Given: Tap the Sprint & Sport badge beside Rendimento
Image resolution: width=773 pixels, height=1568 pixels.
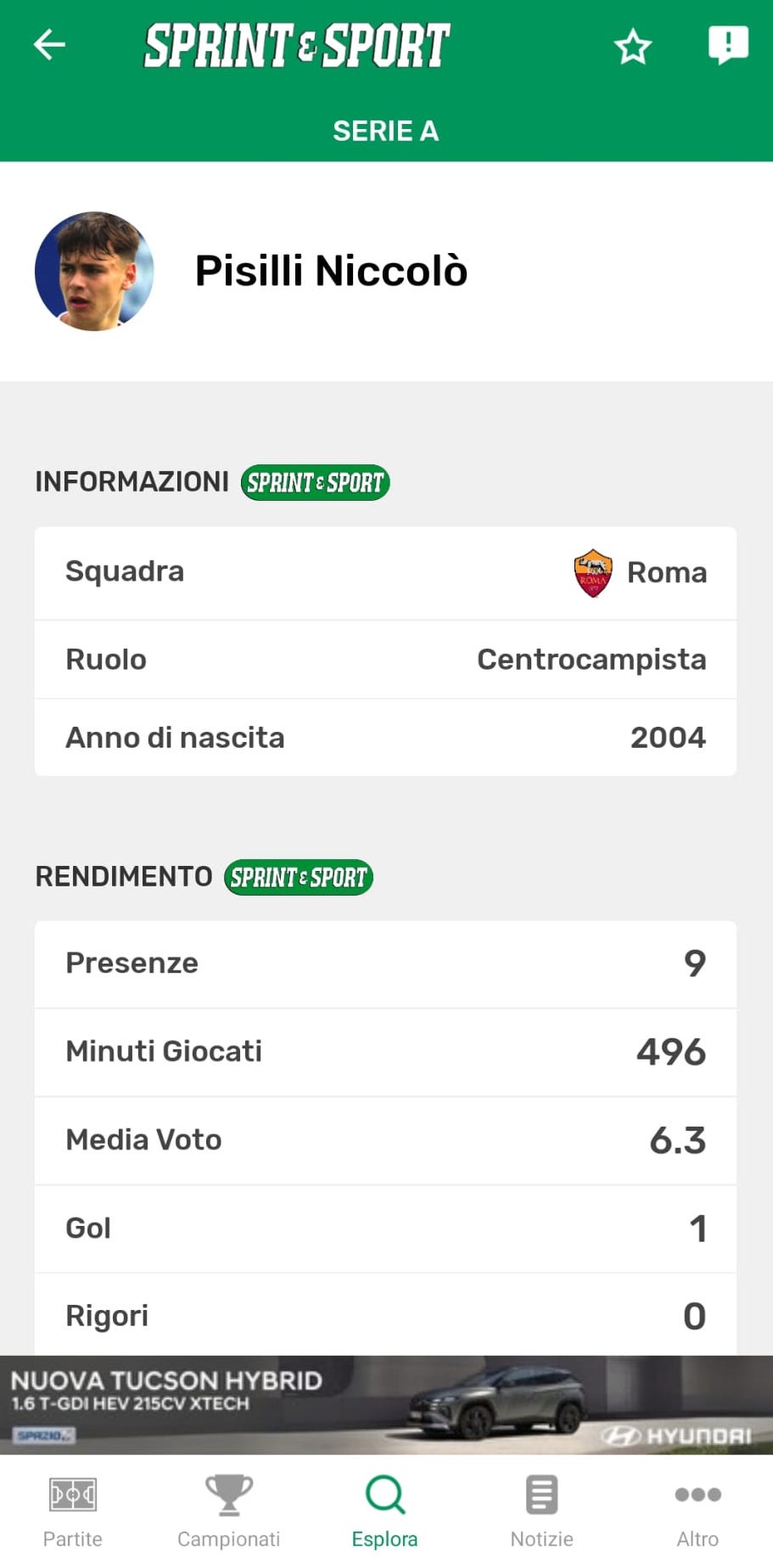Looking at the screenshot, I should click(298, 877).
